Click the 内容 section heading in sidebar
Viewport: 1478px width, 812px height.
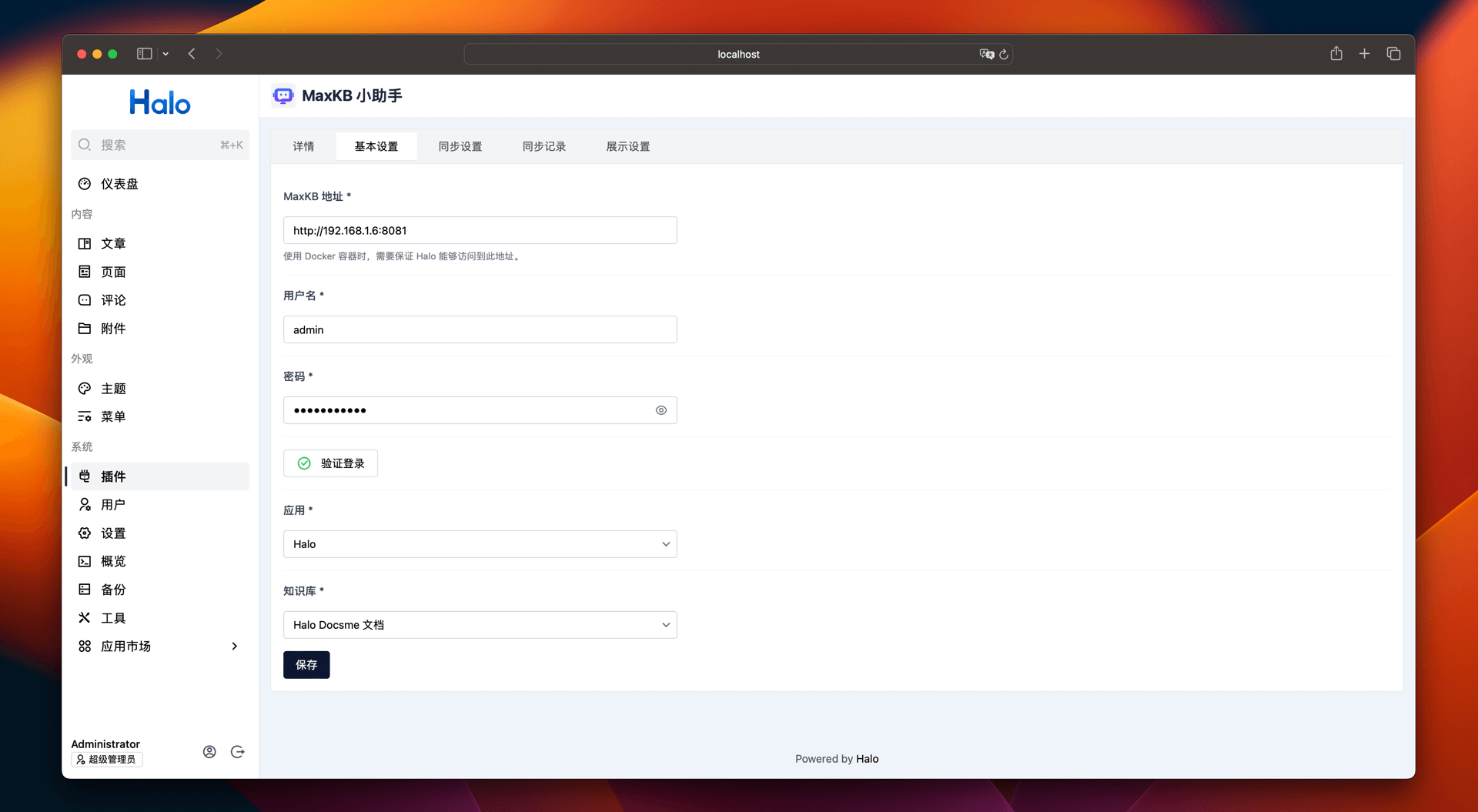tap(82, 214)
